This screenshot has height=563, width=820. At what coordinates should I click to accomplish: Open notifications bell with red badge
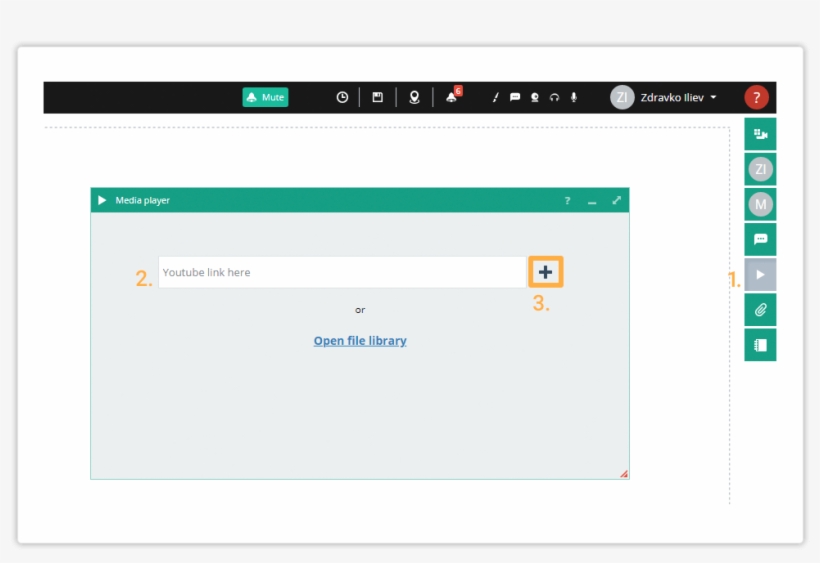coord(452,96)
